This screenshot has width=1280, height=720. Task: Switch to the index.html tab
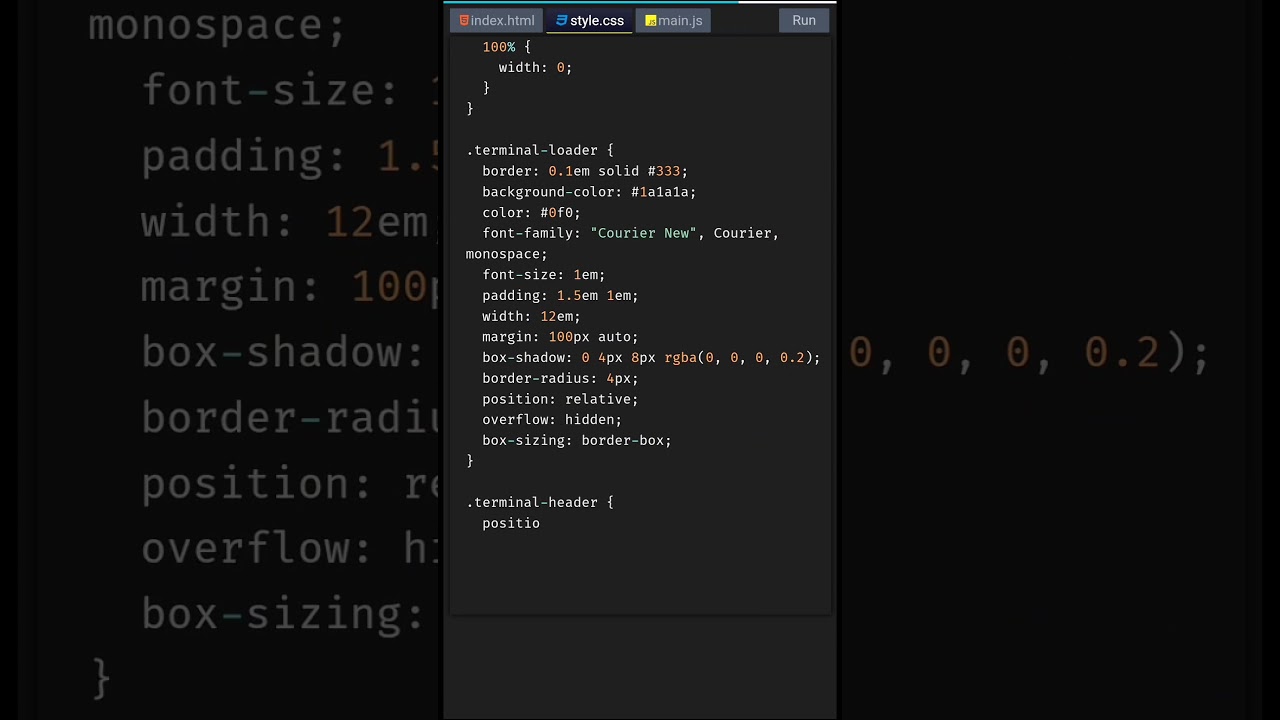click(x=496, y=20)
